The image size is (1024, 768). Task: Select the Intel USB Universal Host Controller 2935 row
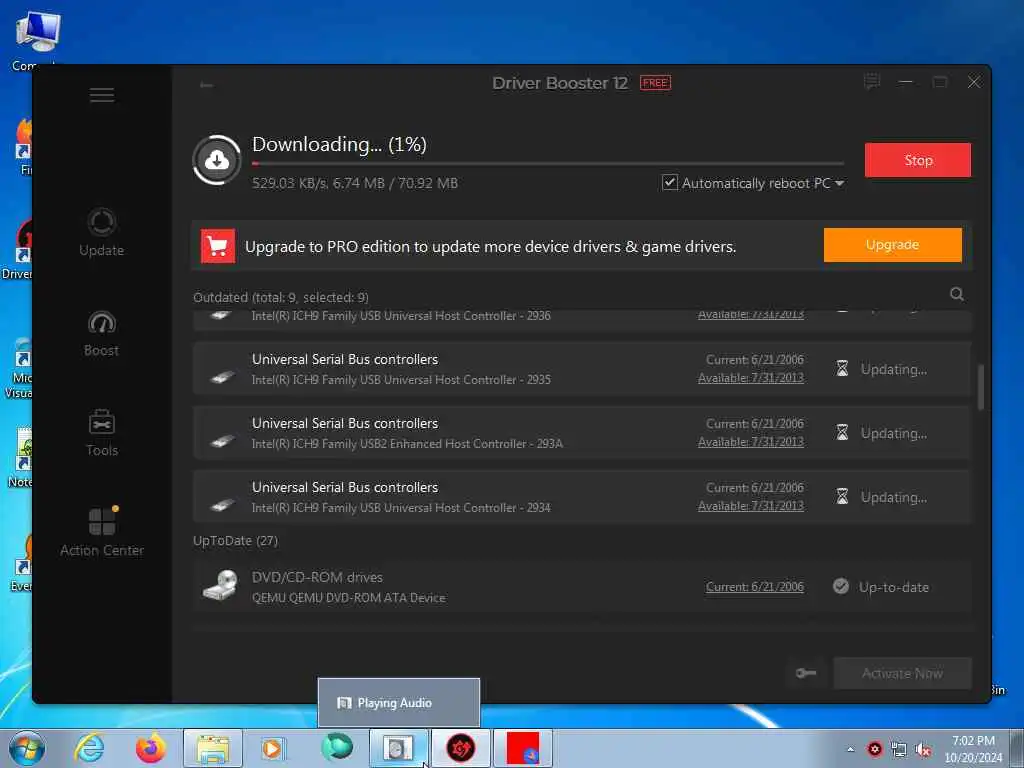(582, 369)
